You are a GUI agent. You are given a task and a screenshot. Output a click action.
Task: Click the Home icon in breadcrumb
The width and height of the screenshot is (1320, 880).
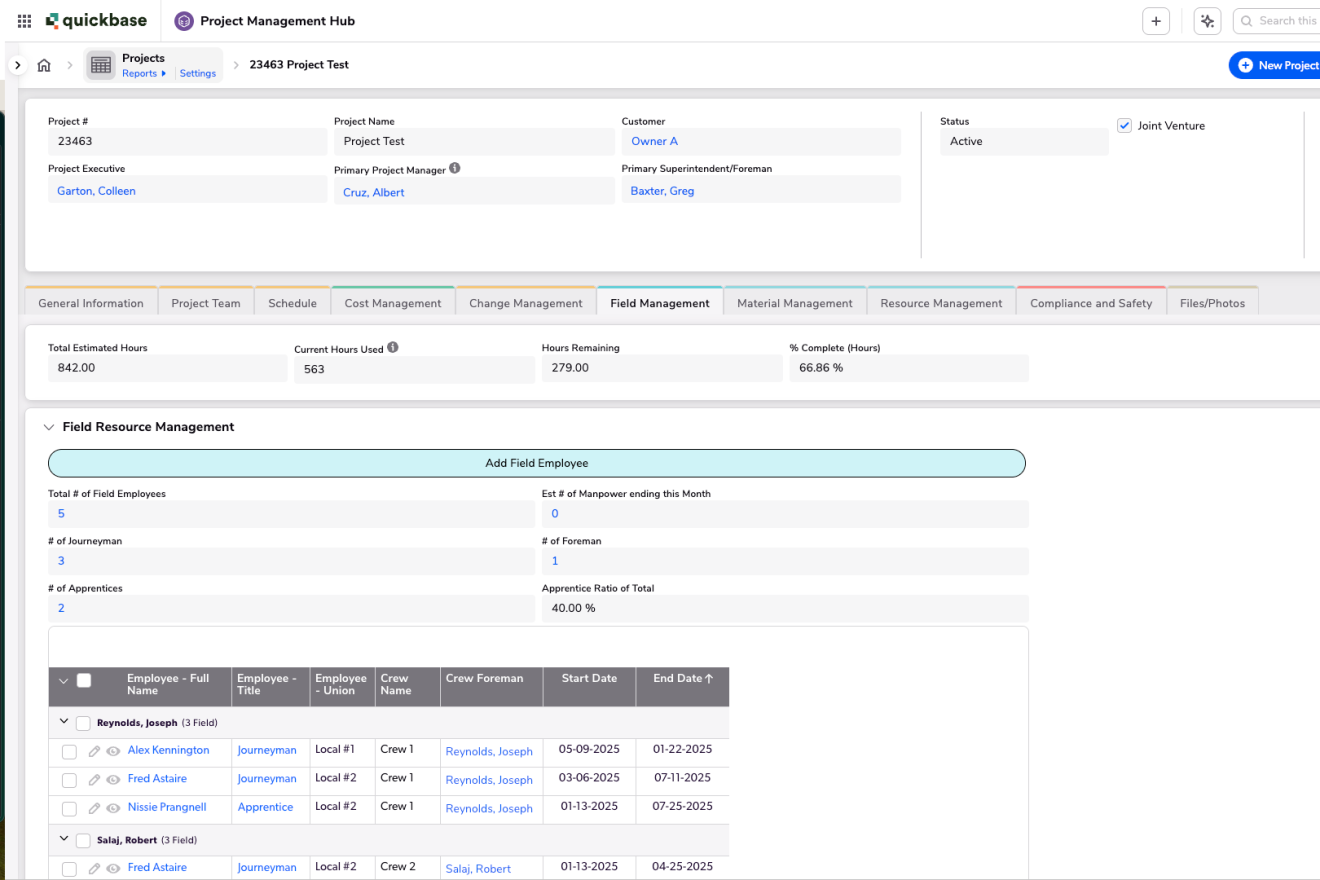(44, 65)
